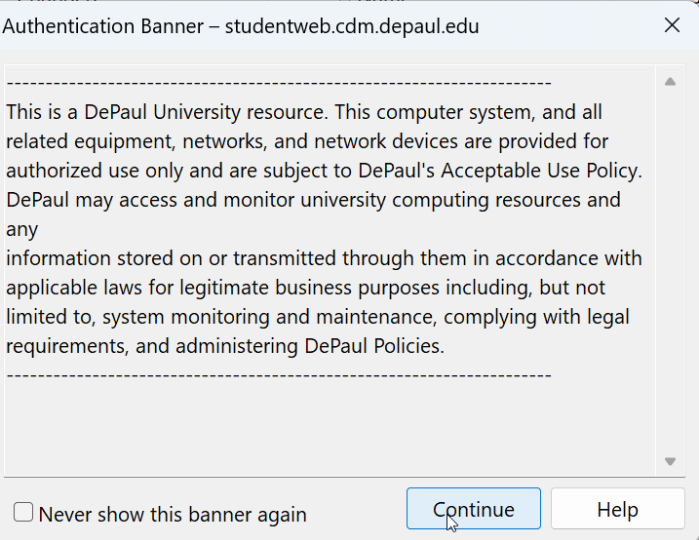Click the 'related equipment, networks' text line
The image size is (699, 540).
tap(307, 141)
